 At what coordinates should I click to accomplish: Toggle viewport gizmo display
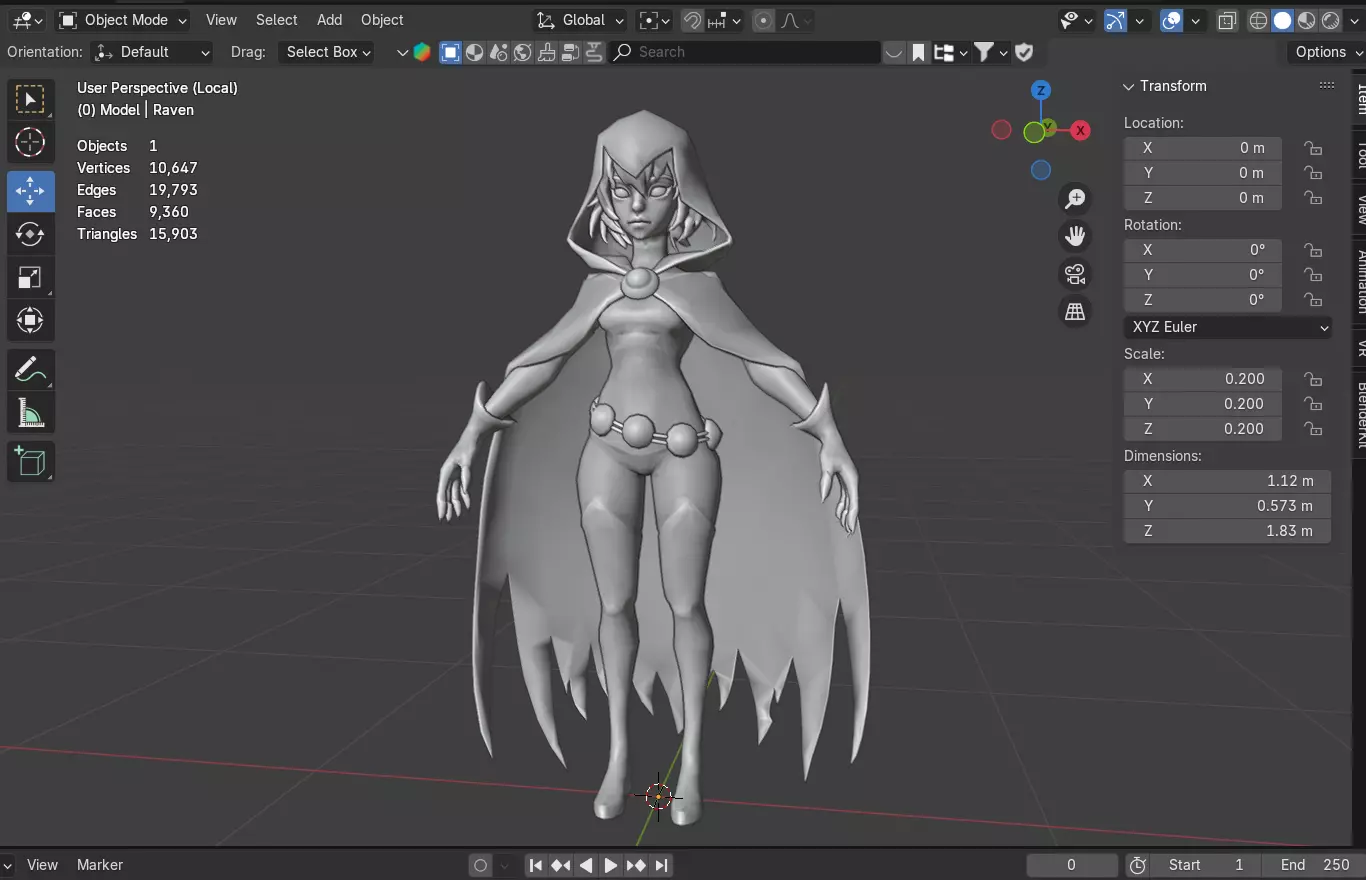point(1115,20)
